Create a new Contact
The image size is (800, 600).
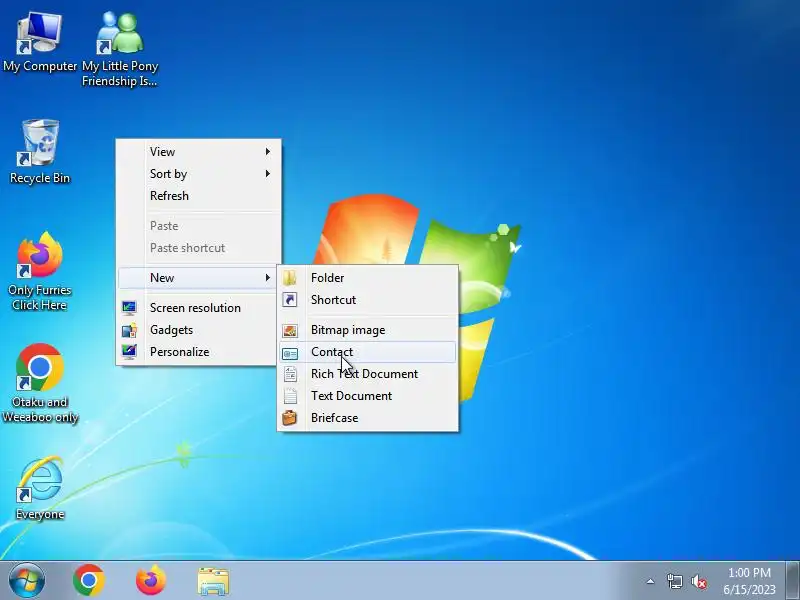pos(367,352)
